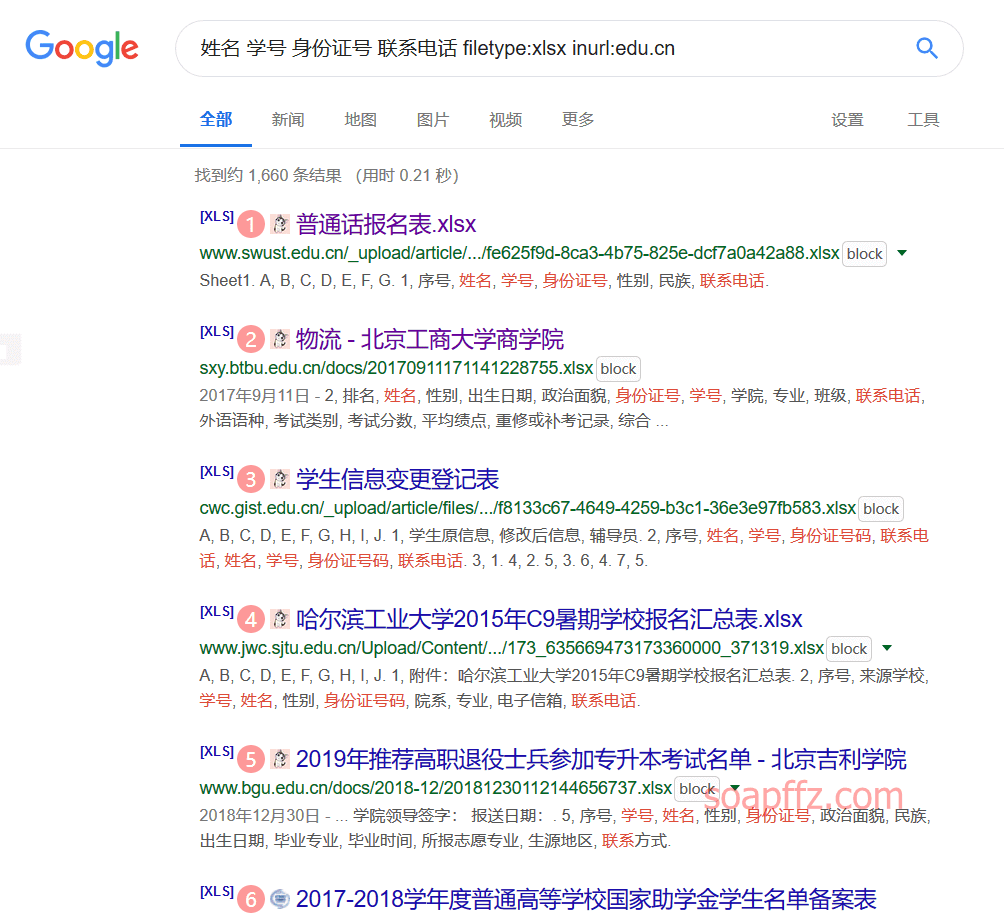The height and width of the screenshot is (916, 1004).
Task: Expand dropdown arrow after bgu.edu.cn URL
Action: 735,788
